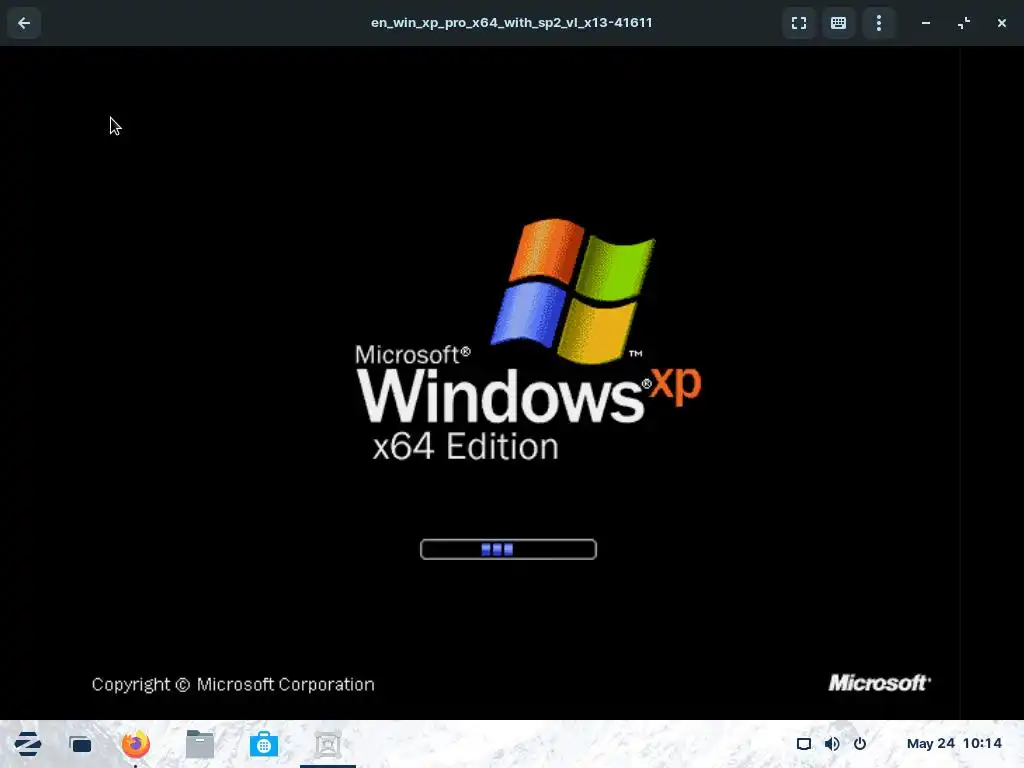Screen dimensions: 1024x768
Task: Enter fullscreen mode for the VM
Action: click(799, 23)
